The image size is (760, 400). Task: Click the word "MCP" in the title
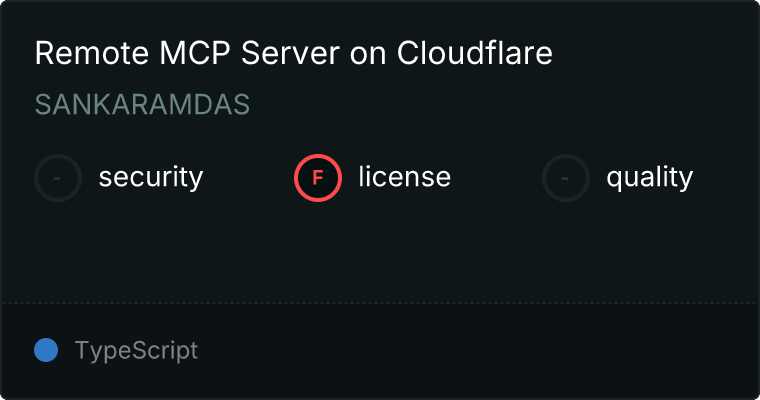point(180,54)
